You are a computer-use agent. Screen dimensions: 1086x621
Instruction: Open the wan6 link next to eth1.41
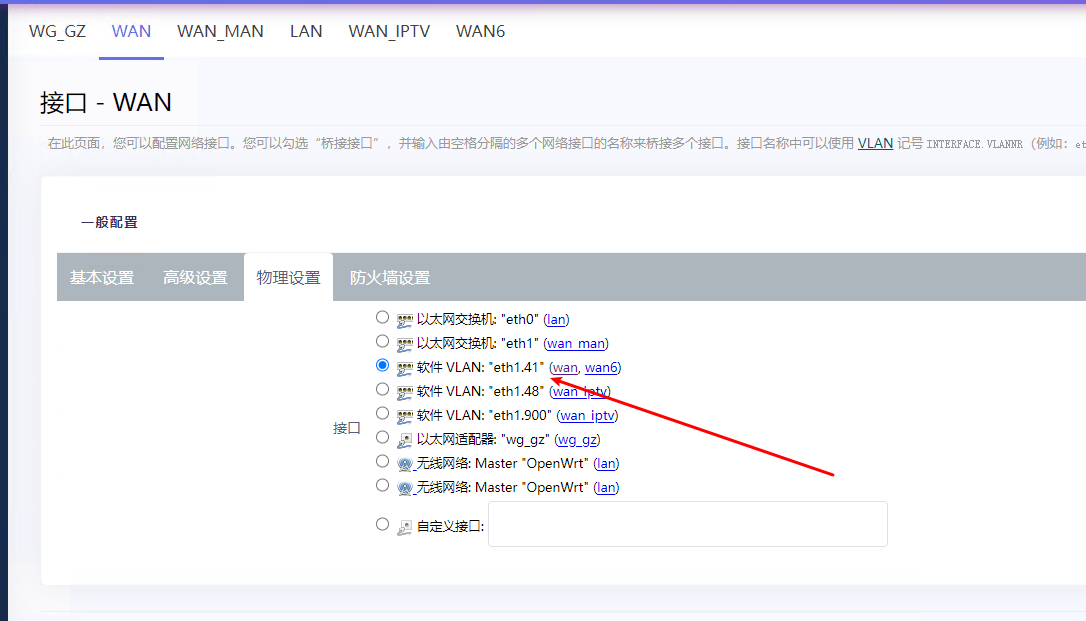tap(601, 368)
